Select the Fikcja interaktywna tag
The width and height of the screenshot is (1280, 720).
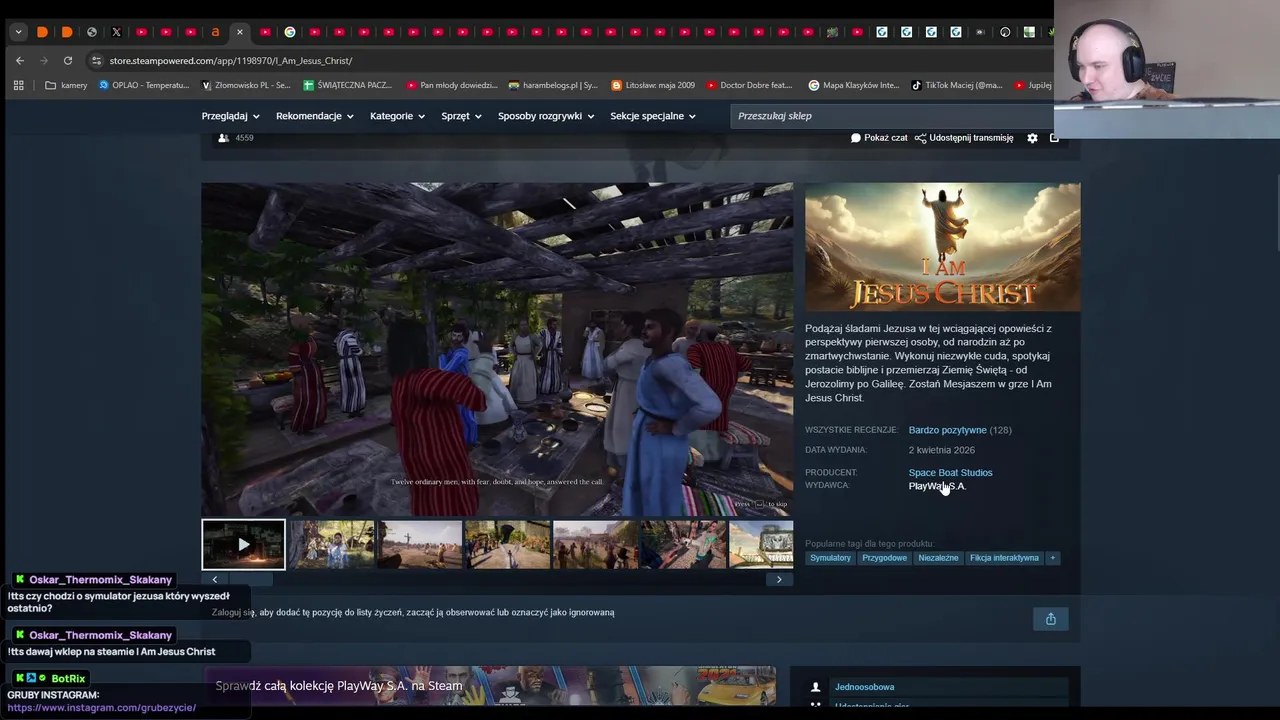1004,558
